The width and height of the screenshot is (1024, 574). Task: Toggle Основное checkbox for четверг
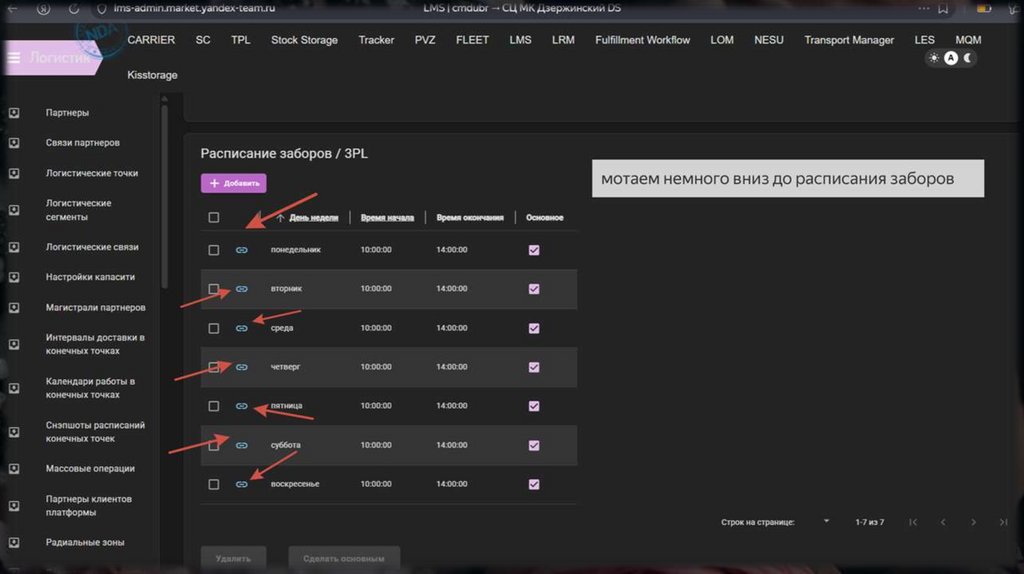pyautogui.click(x=534, y=367)
